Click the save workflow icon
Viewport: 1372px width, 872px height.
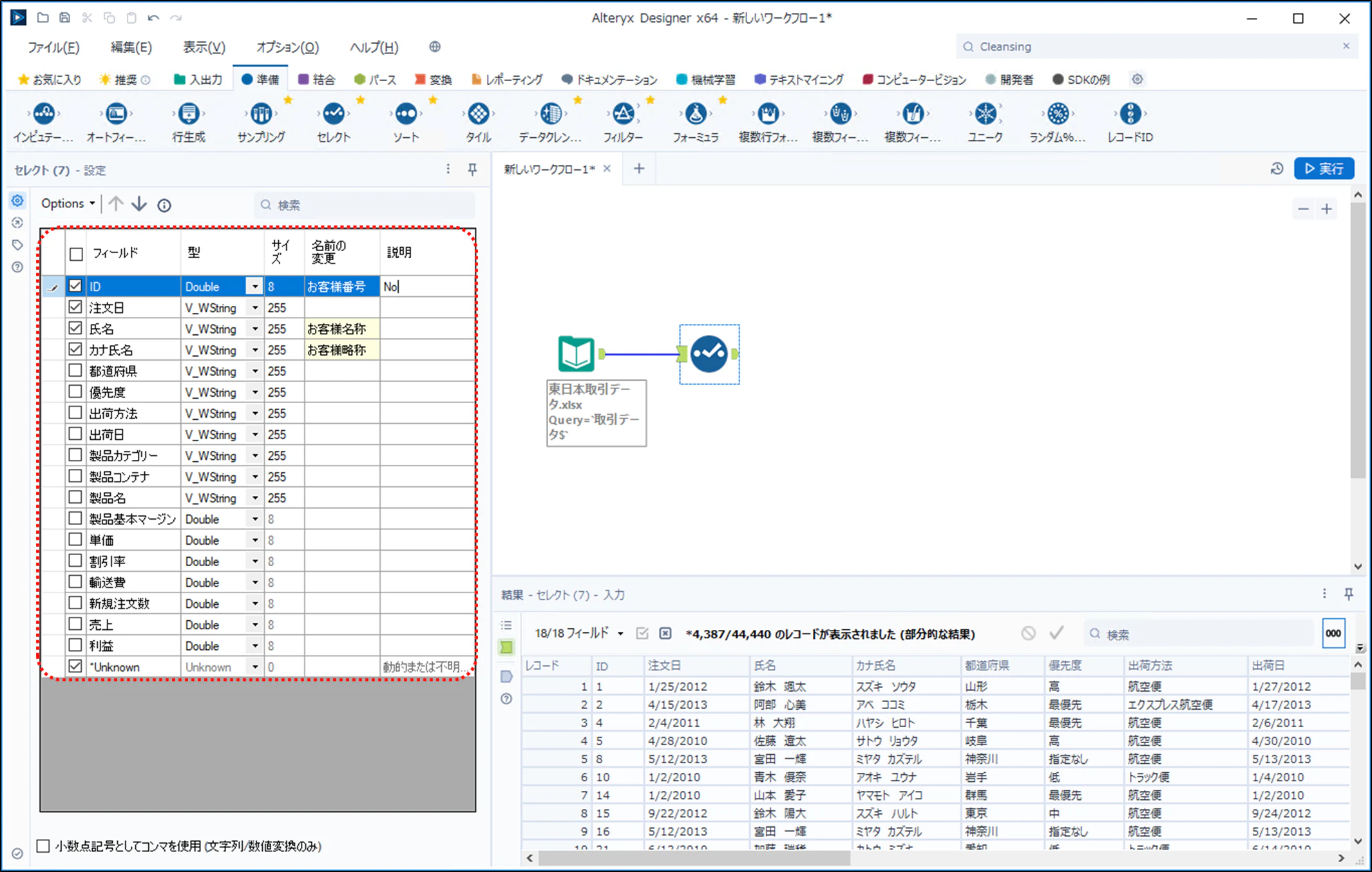pos(64,17)
